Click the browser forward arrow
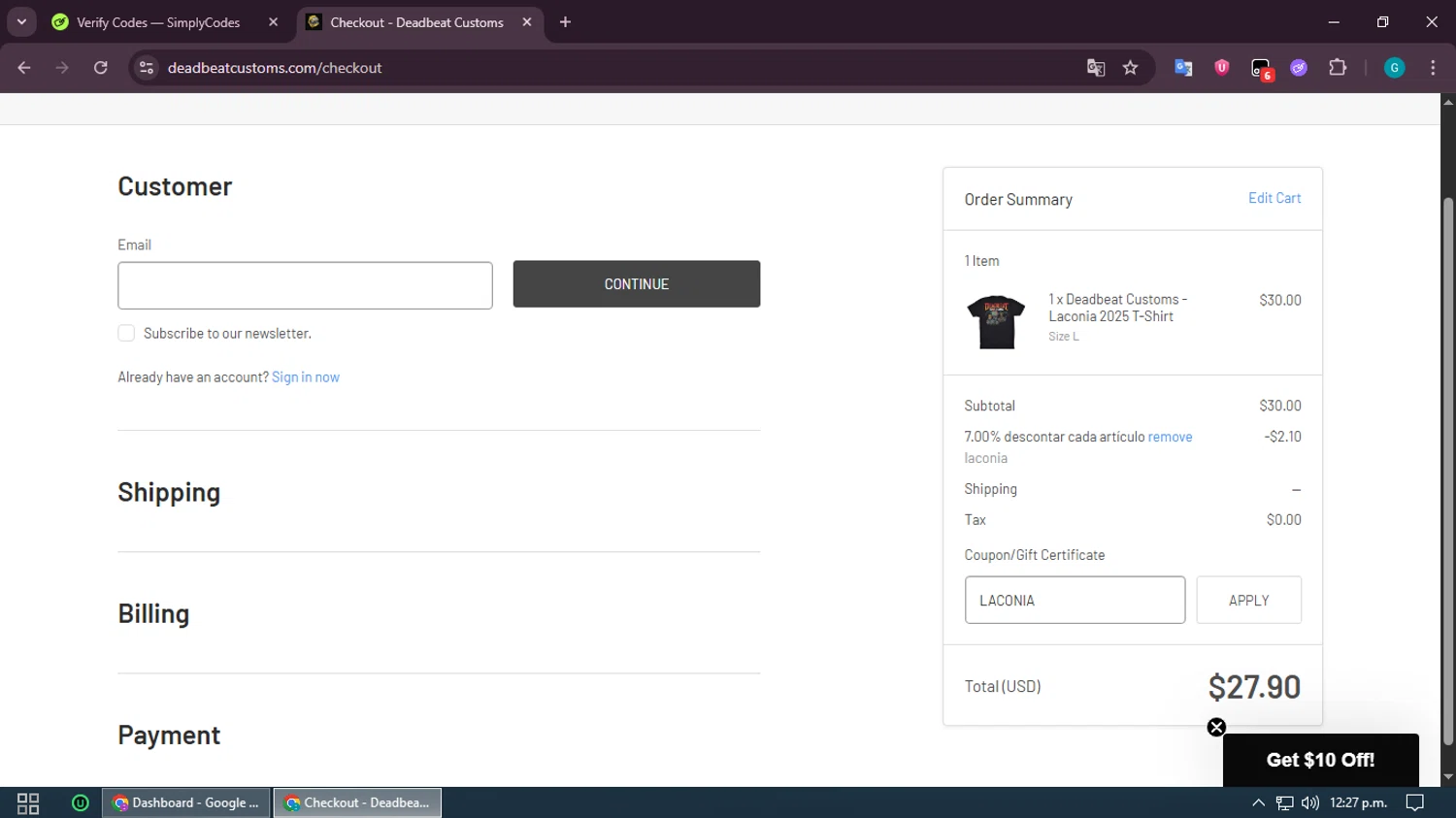This screenshot has height=818, width=1456. 62,68
